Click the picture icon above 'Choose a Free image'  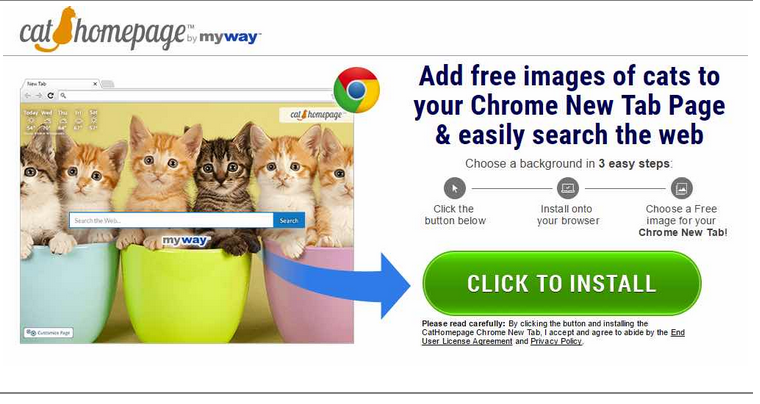(x=681, y=188)
